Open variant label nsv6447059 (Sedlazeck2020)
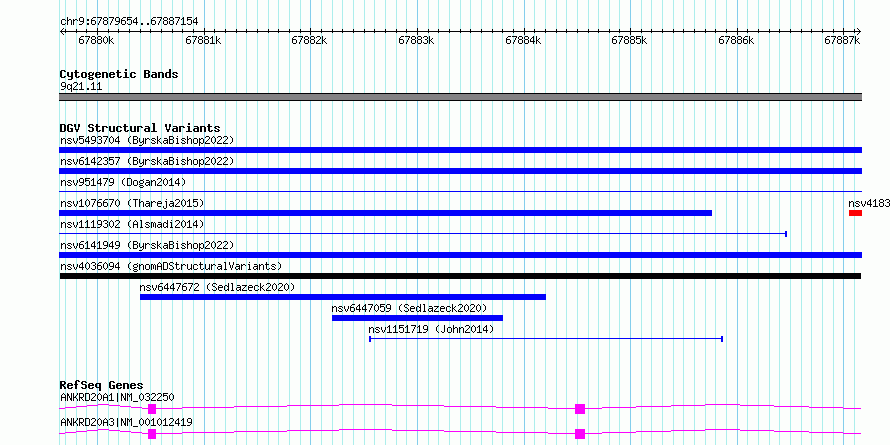The image size is (890, 445). [x=409, y=308]
